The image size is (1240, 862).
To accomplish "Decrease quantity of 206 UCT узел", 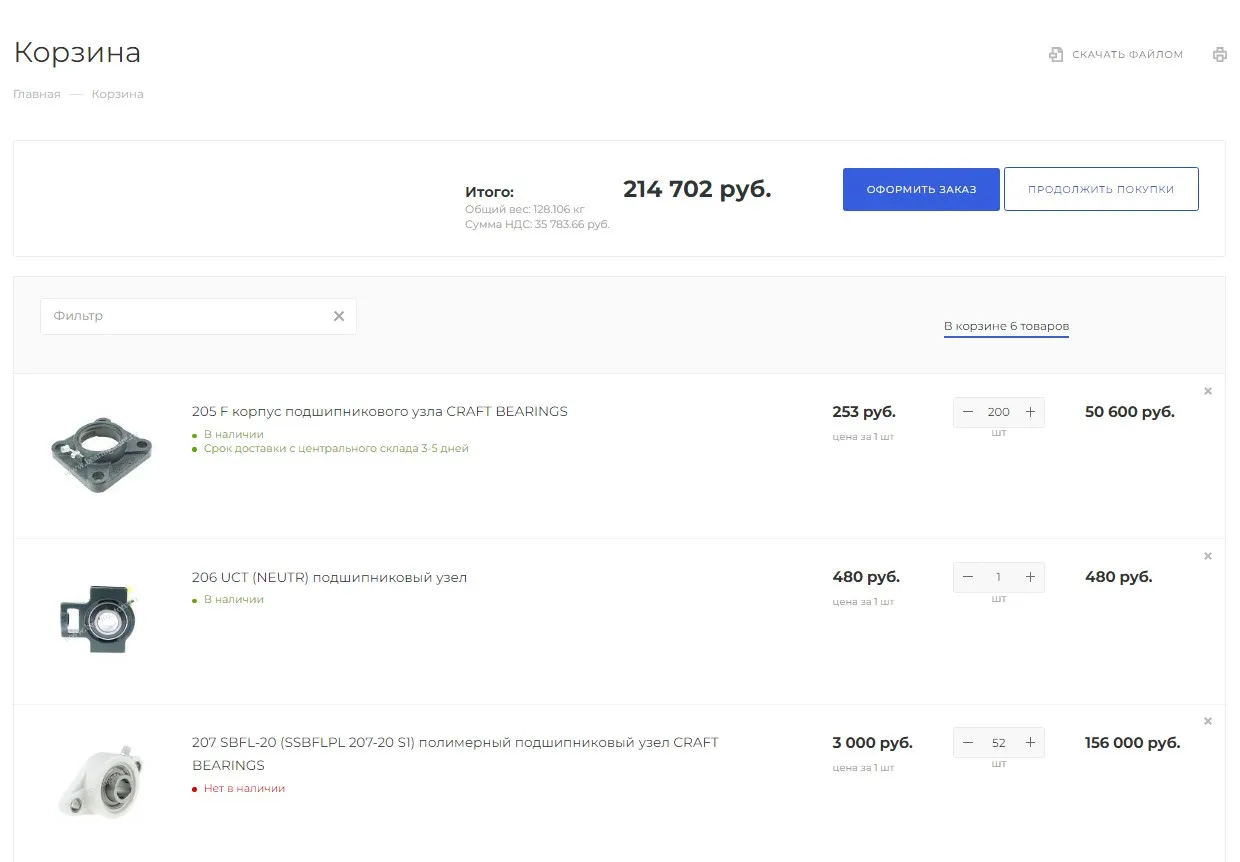I will tap(968, 577).
